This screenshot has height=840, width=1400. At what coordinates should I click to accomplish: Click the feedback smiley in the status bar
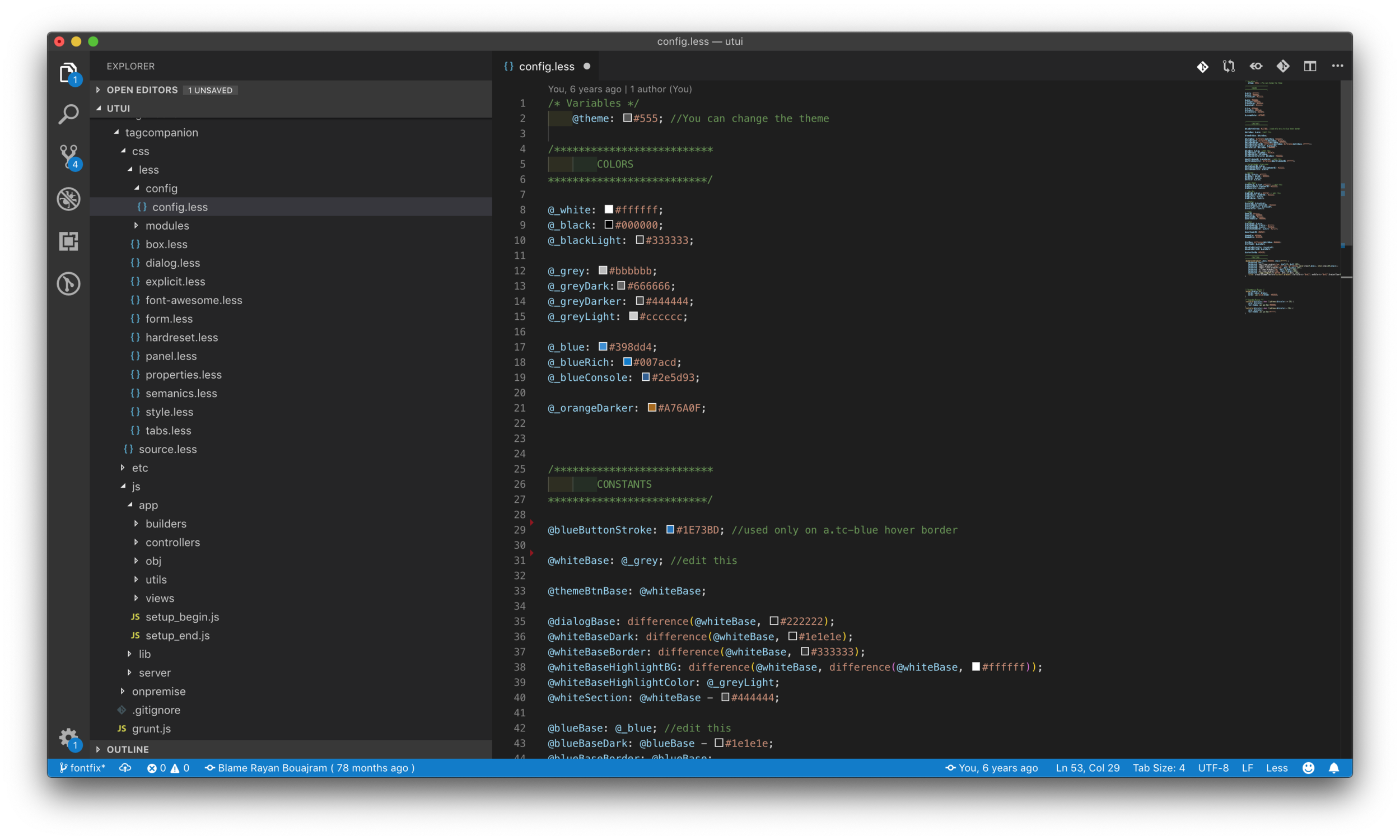pos(1308,768)
